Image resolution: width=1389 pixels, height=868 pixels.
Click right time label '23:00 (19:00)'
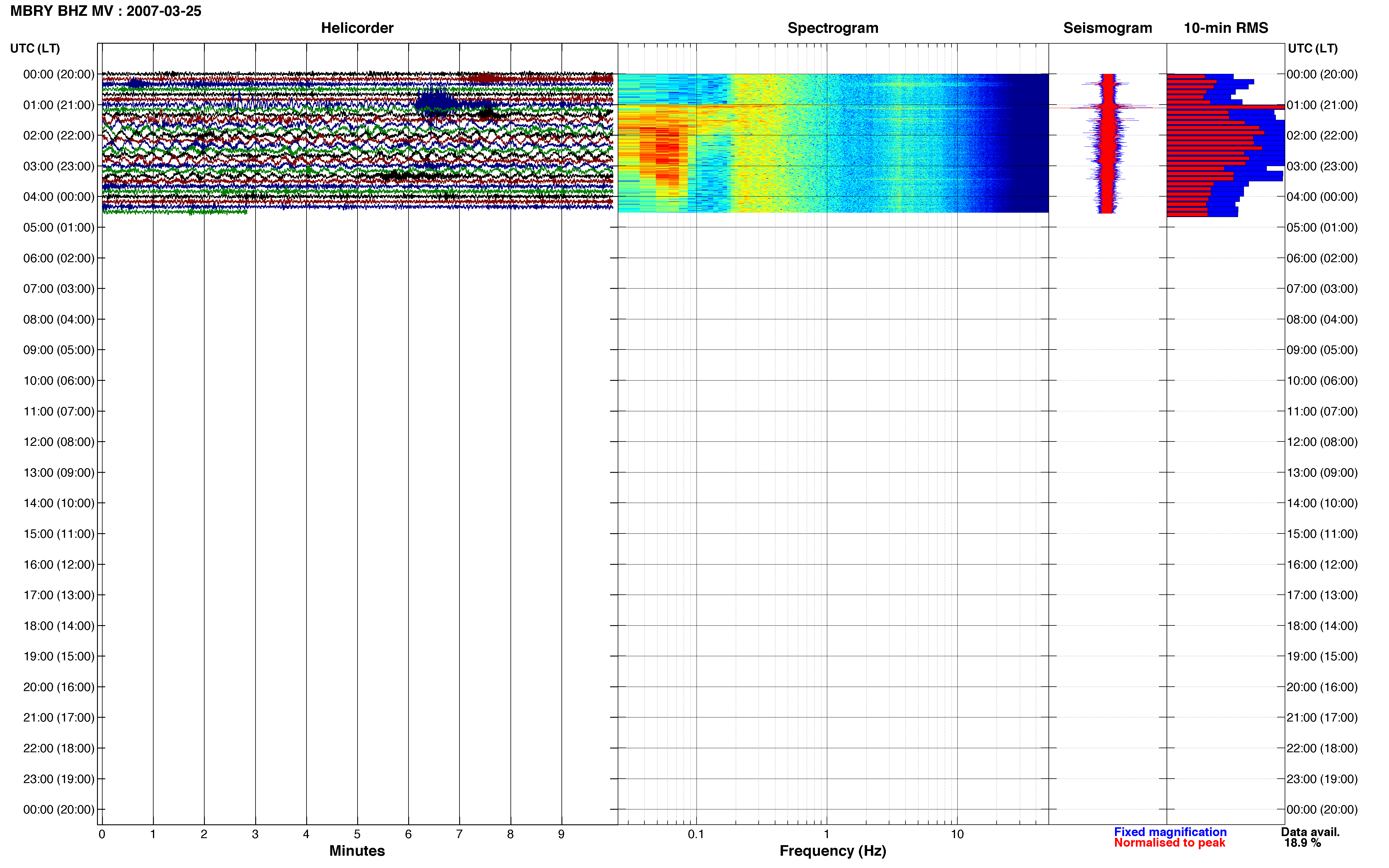pos(1322,779)
